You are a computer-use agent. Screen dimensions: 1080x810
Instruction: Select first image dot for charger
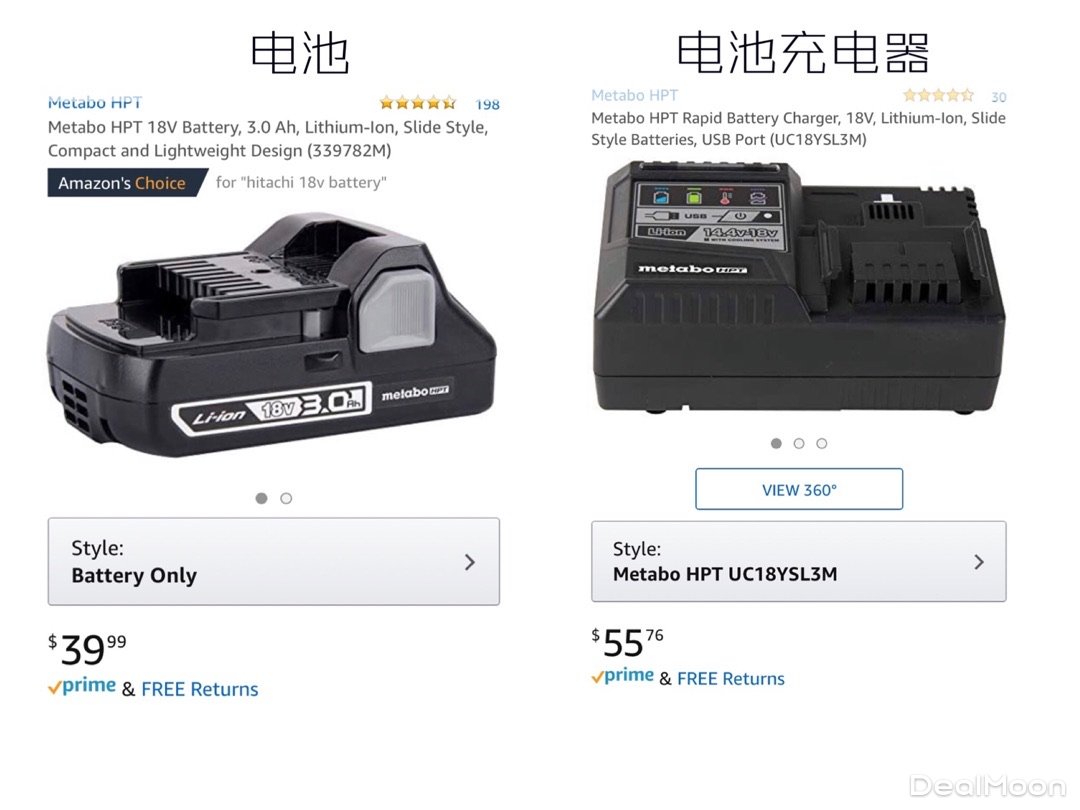pos(776,444)
